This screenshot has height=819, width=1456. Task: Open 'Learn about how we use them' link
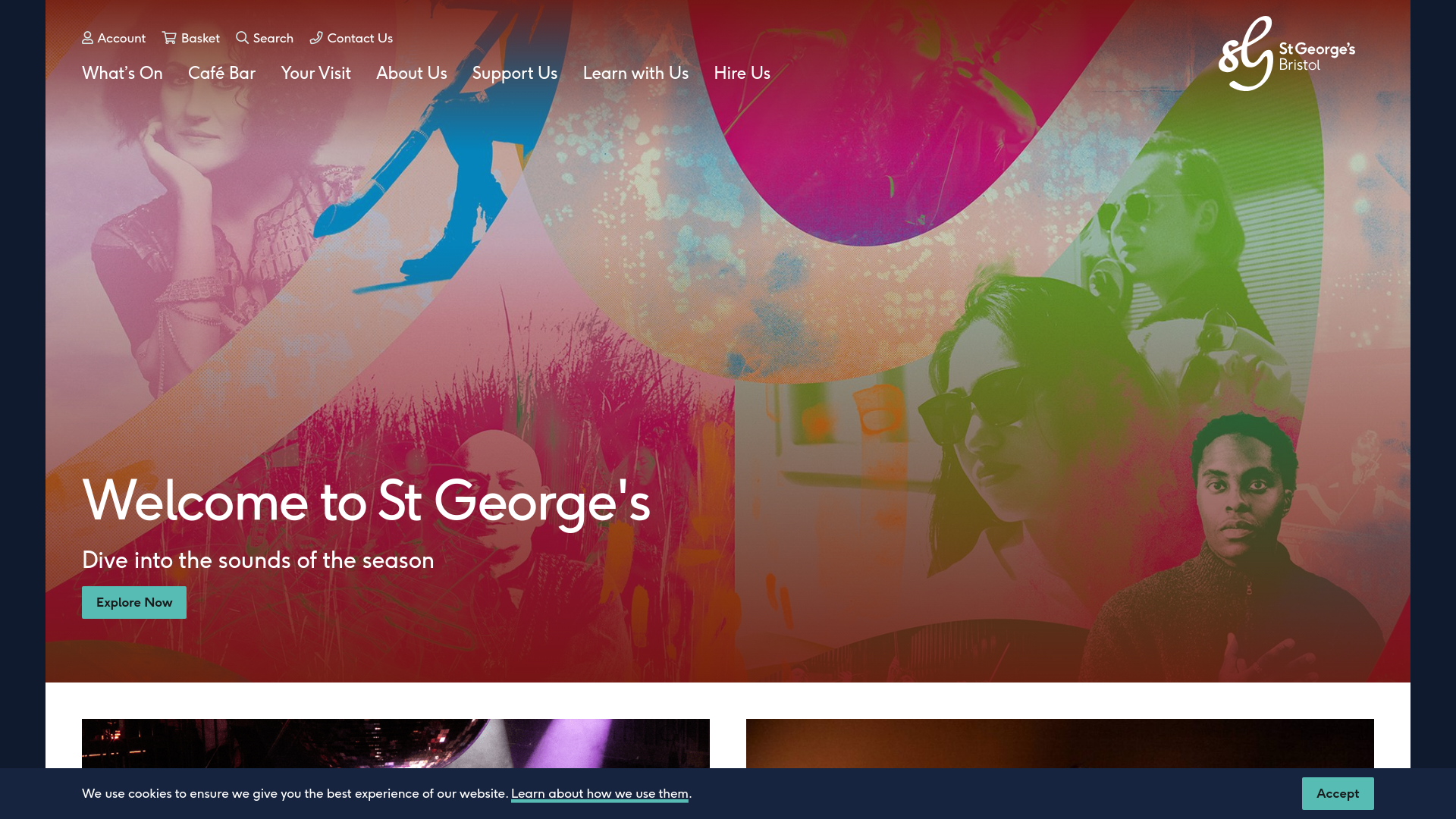point(599,793)
